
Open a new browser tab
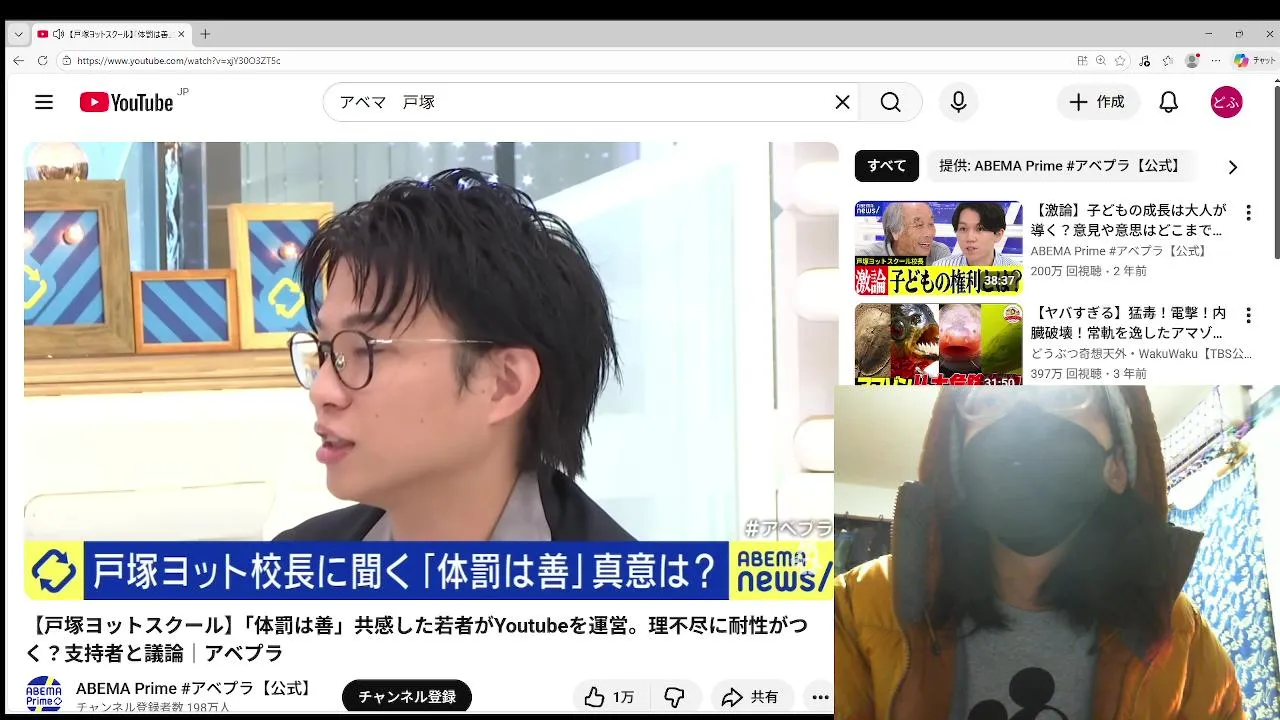coord(205,34)
